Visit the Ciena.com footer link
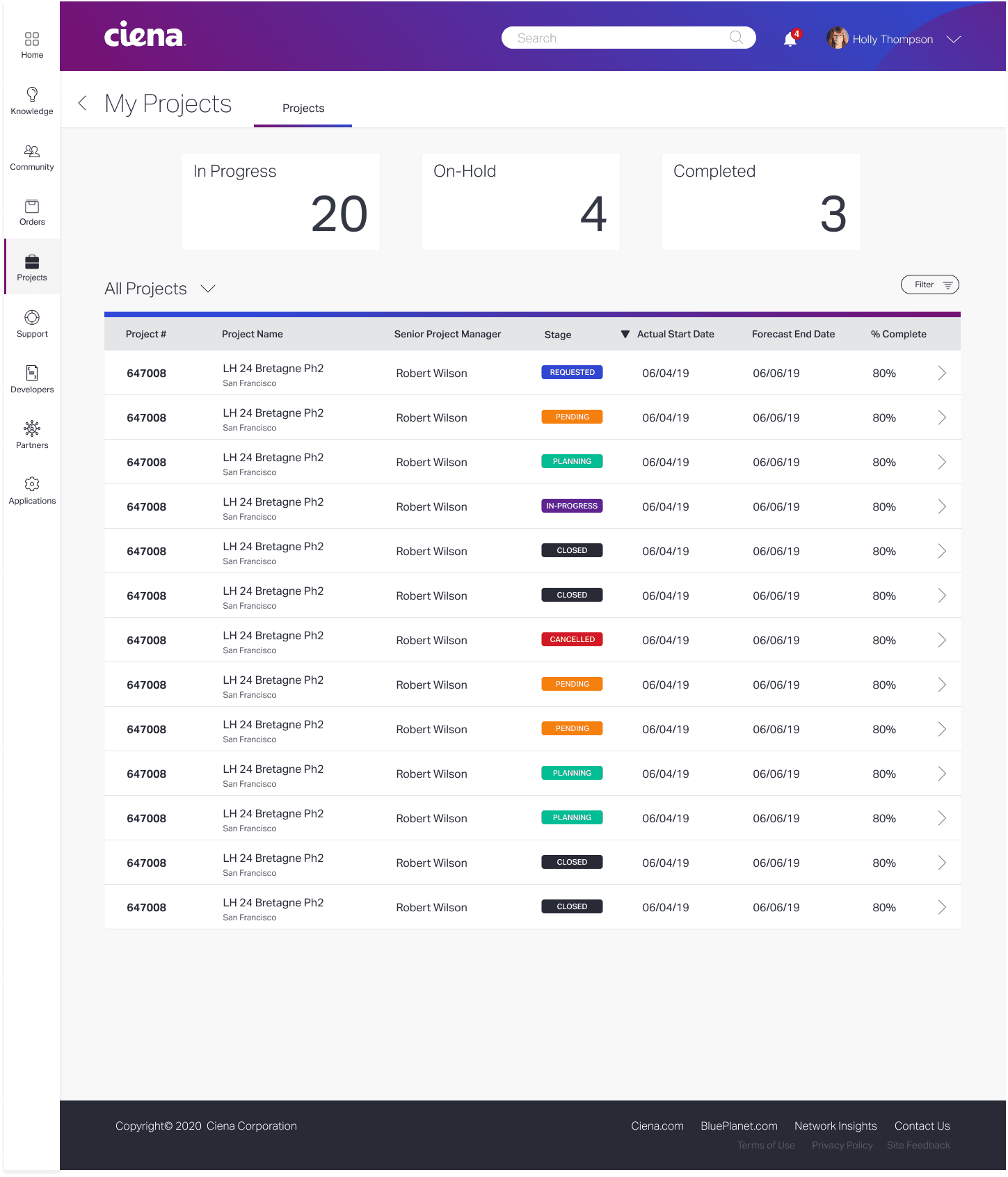1008x1177 pixels. tap(657, 1126)
